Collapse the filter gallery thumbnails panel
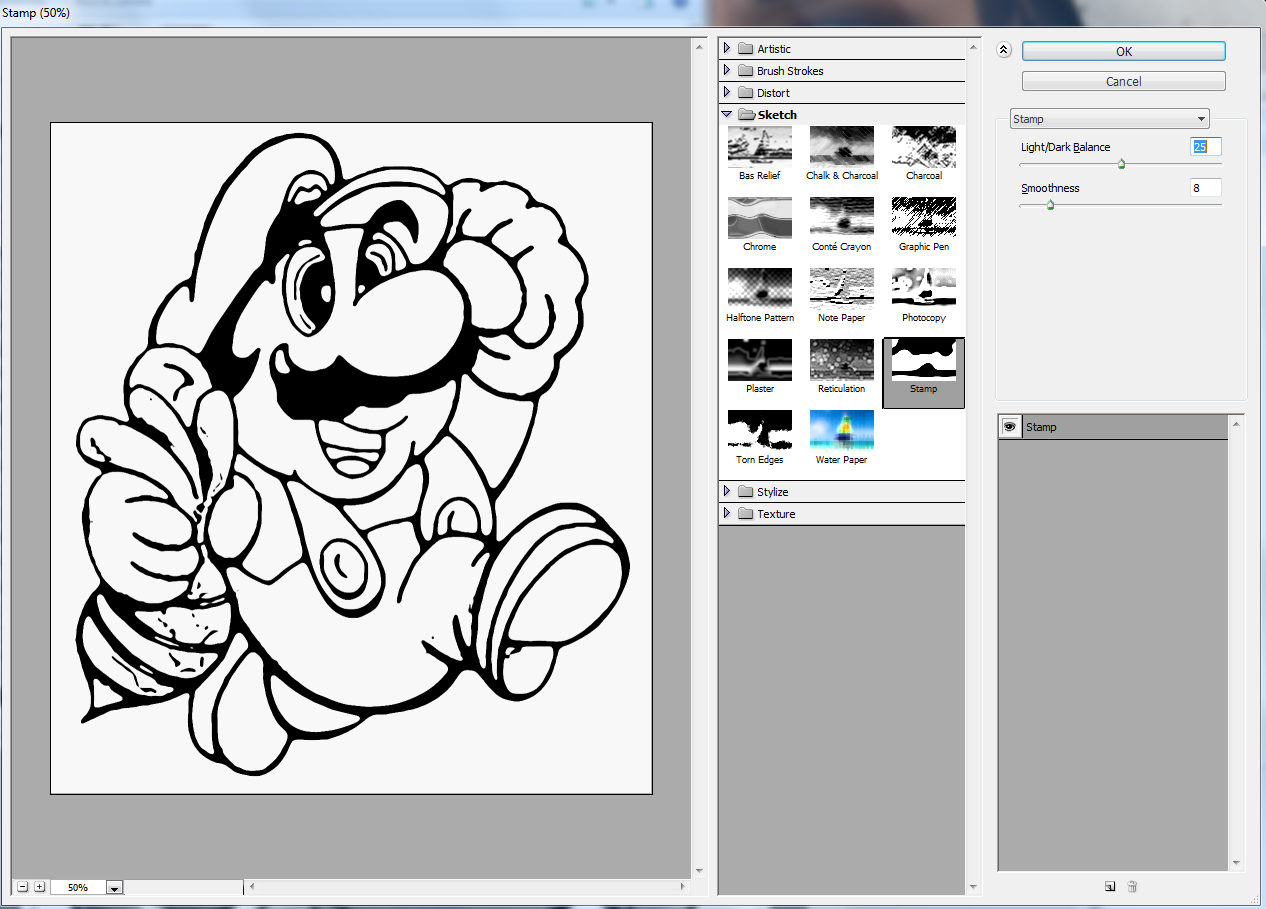Image resolution: width=1266 pixels, height=909 pixels. tap(1004, 51)
